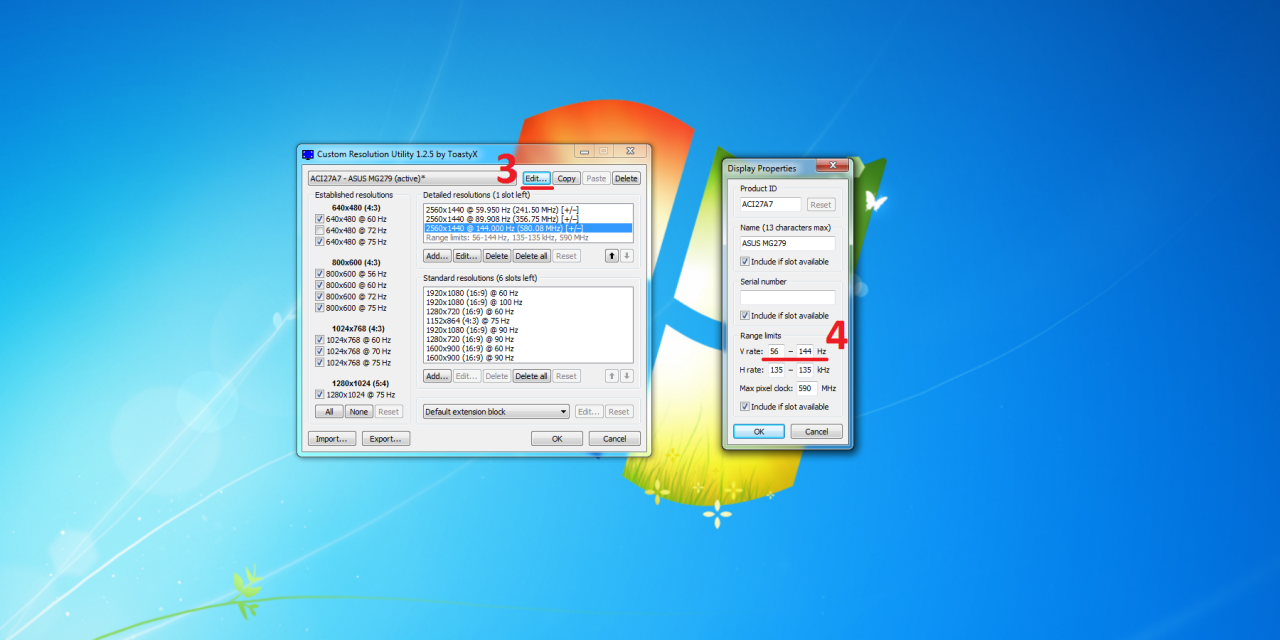Click OK in Display Properties dialog
1280x640 pixels.
click(759, 432)
